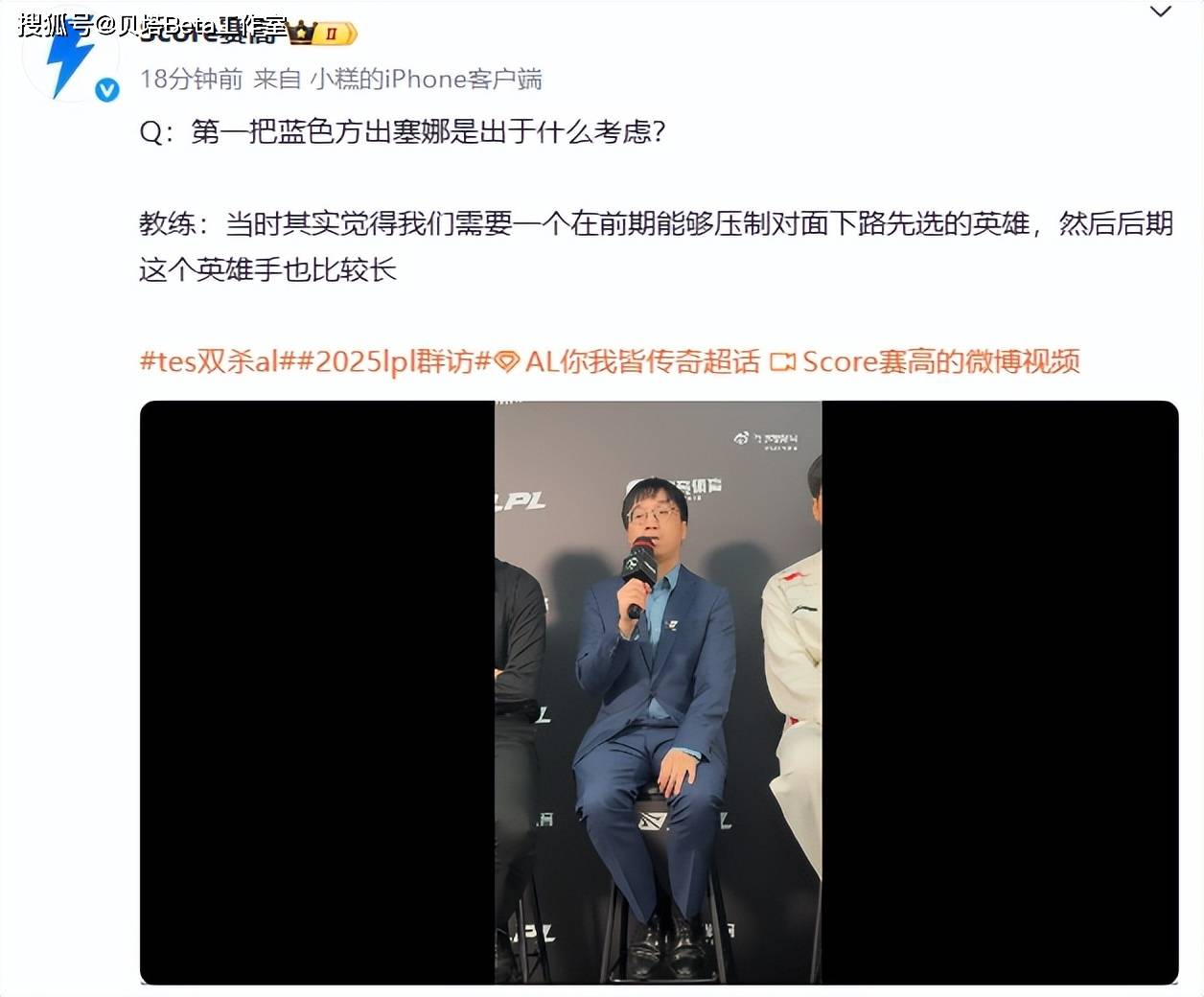Click the 搜狐号@贝塔Beta工作室 watermark

153,25
